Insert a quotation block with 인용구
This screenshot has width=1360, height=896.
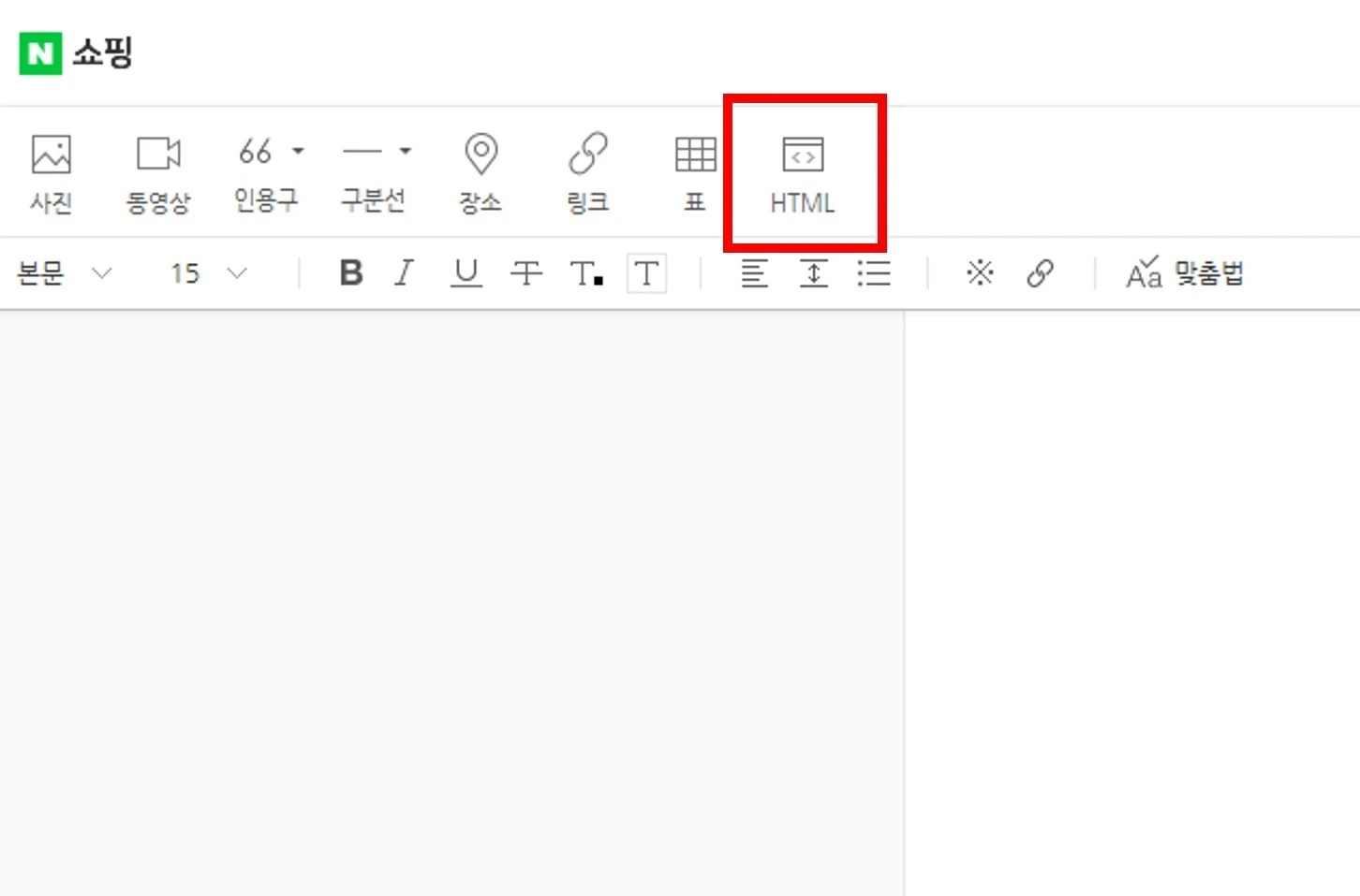click(257, 172)
